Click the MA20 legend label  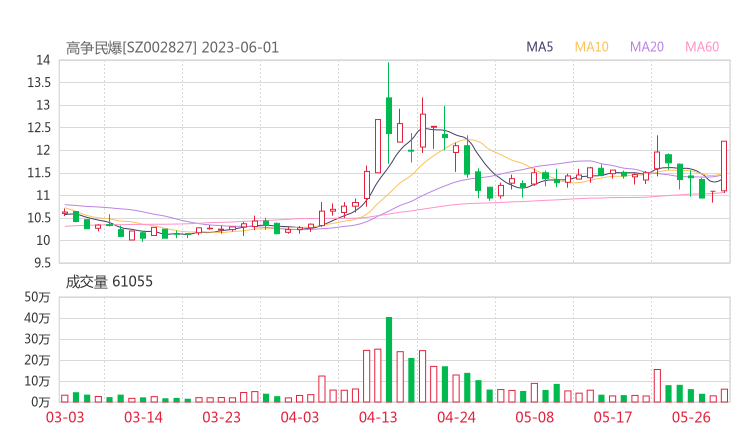647,47
